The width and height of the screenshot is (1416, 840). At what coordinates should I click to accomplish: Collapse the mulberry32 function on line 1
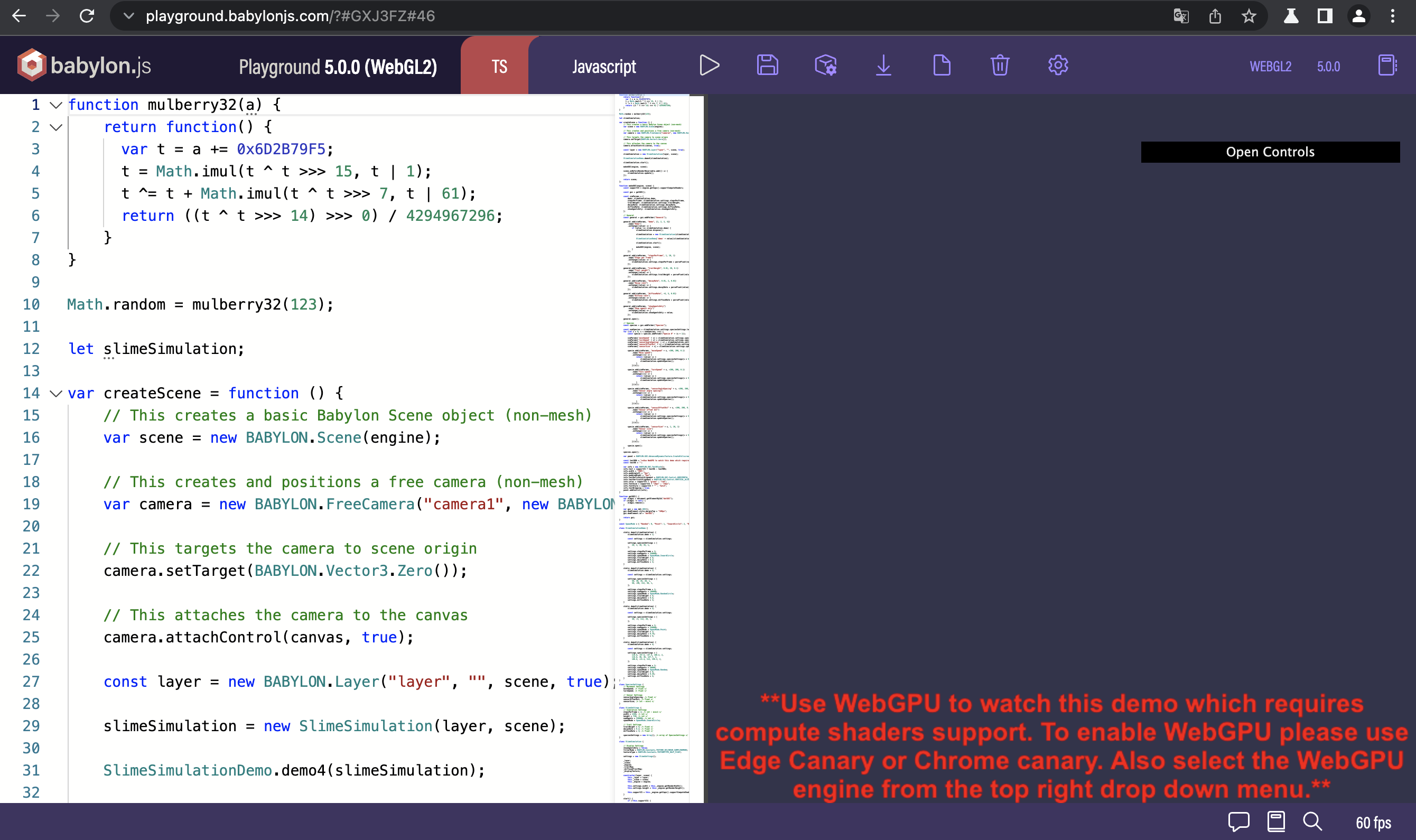coord(55,105)
